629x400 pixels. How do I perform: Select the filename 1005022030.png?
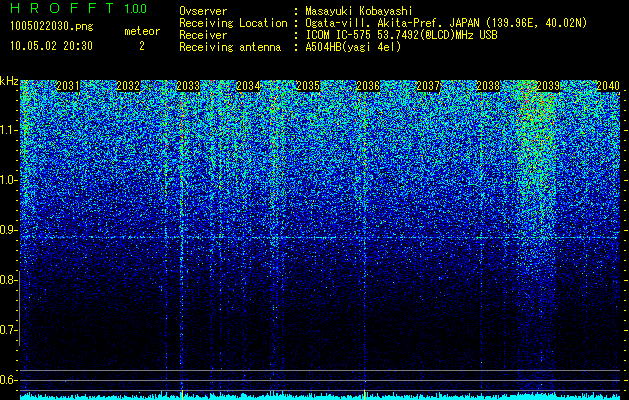click(x=52, y=26)
